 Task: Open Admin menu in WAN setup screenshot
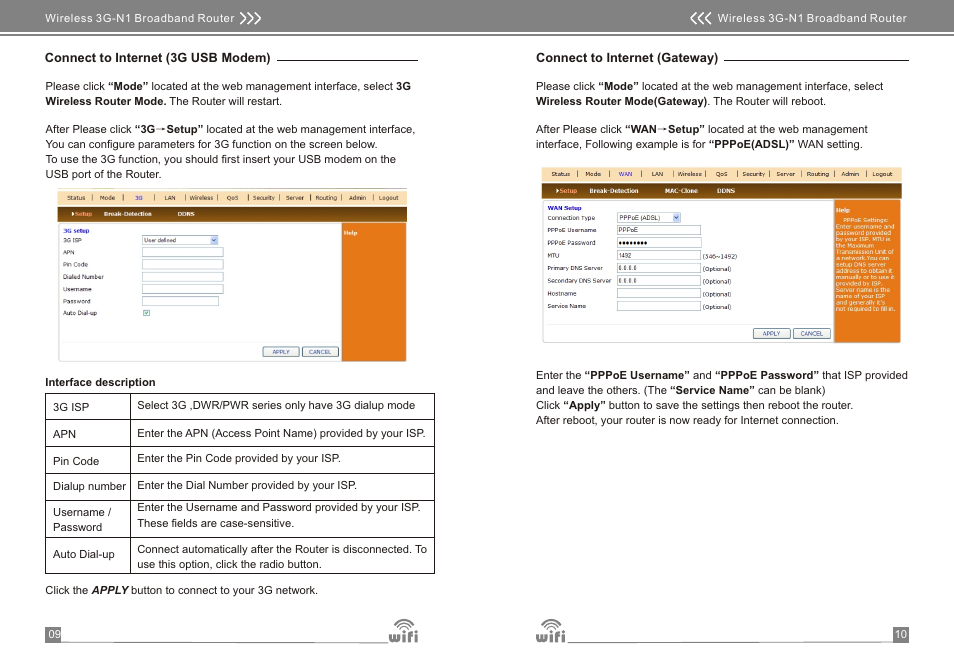851,174
